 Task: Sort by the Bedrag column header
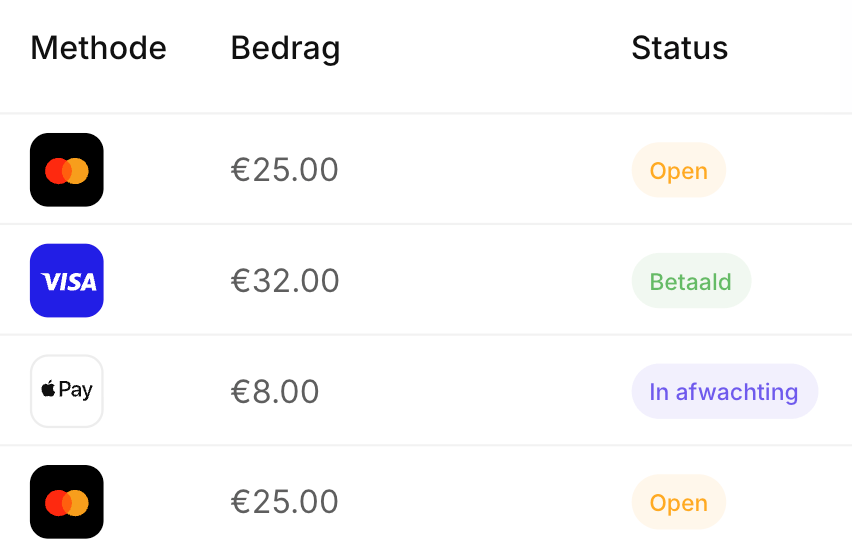(x=285, y=48)
